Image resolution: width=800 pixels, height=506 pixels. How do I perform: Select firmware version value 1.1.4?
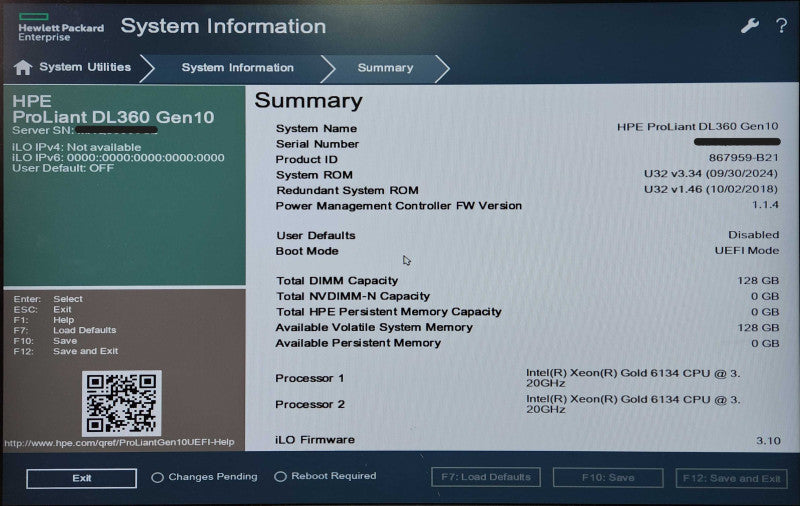click(x=765, y=205)
